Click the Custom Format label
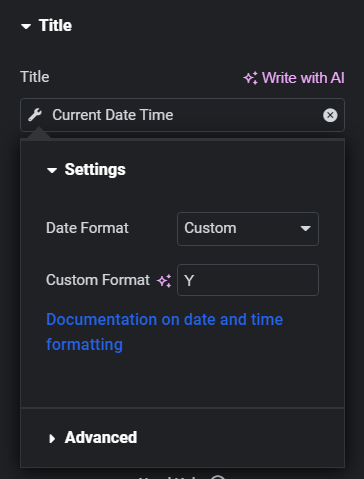 tap(98, 280)
